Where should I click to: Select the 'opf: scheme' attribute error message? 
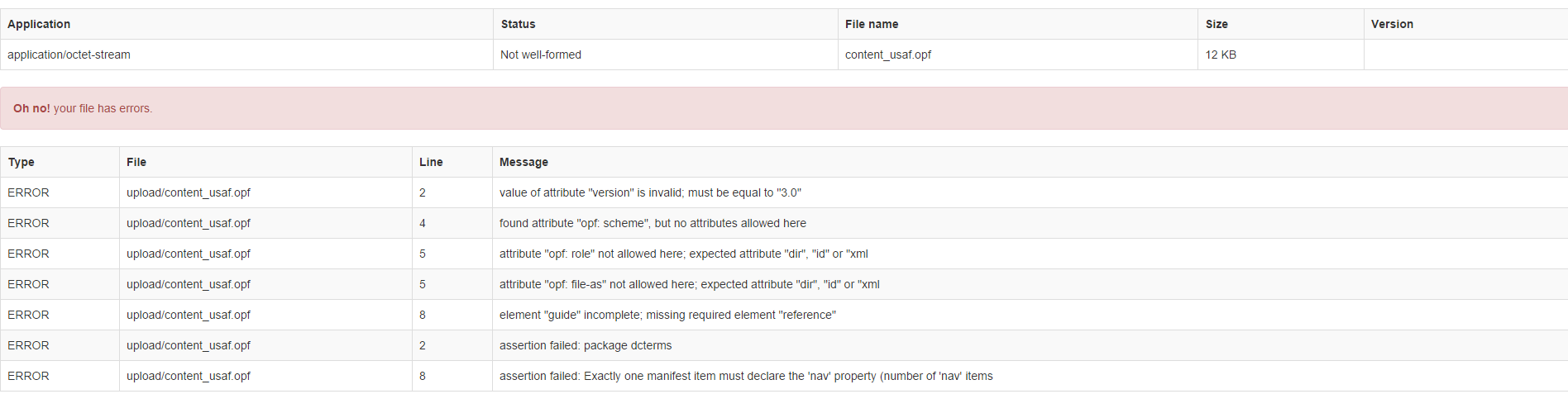[653, 223]
